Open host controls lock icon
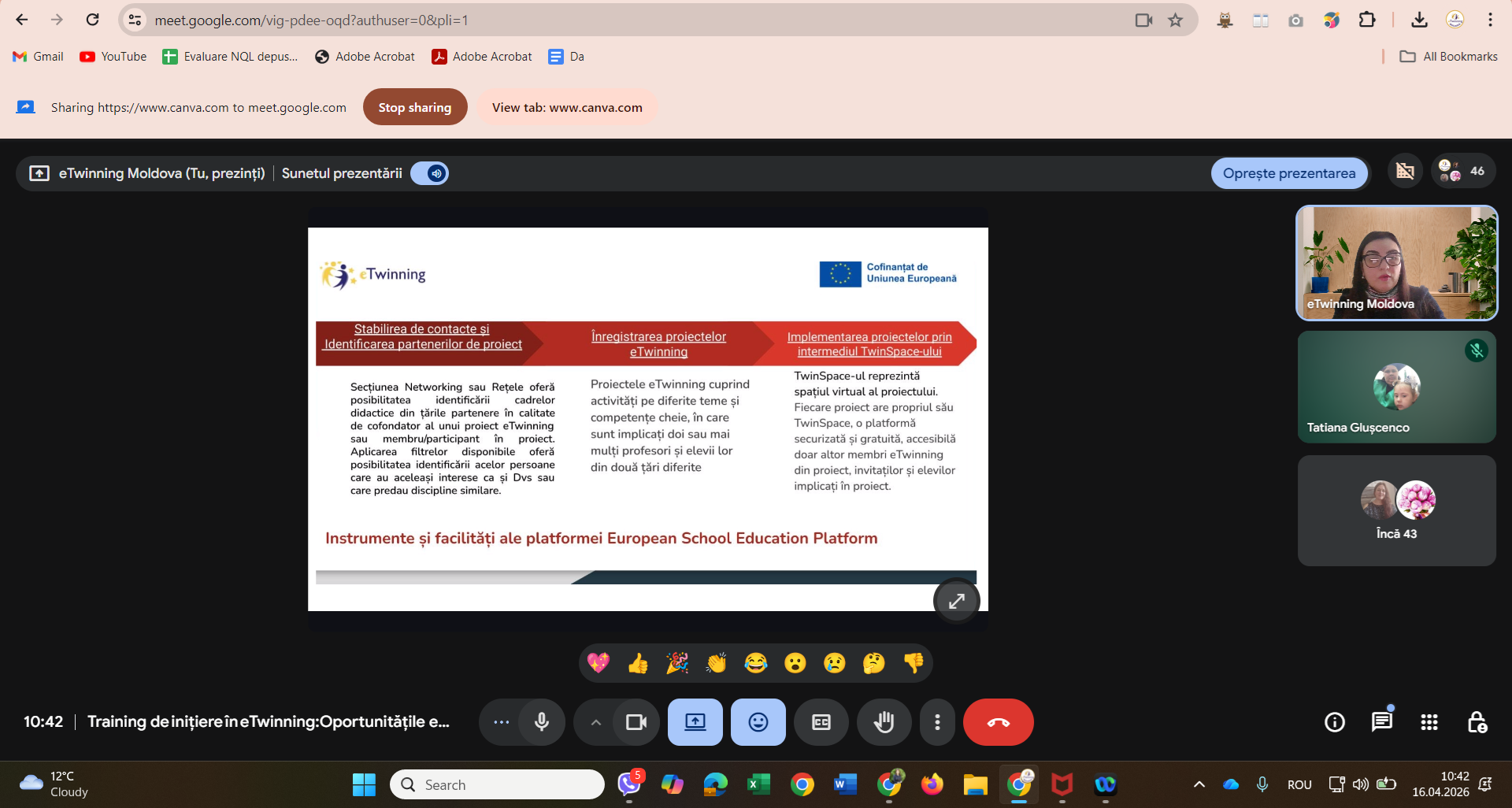 click(1477, 722)
